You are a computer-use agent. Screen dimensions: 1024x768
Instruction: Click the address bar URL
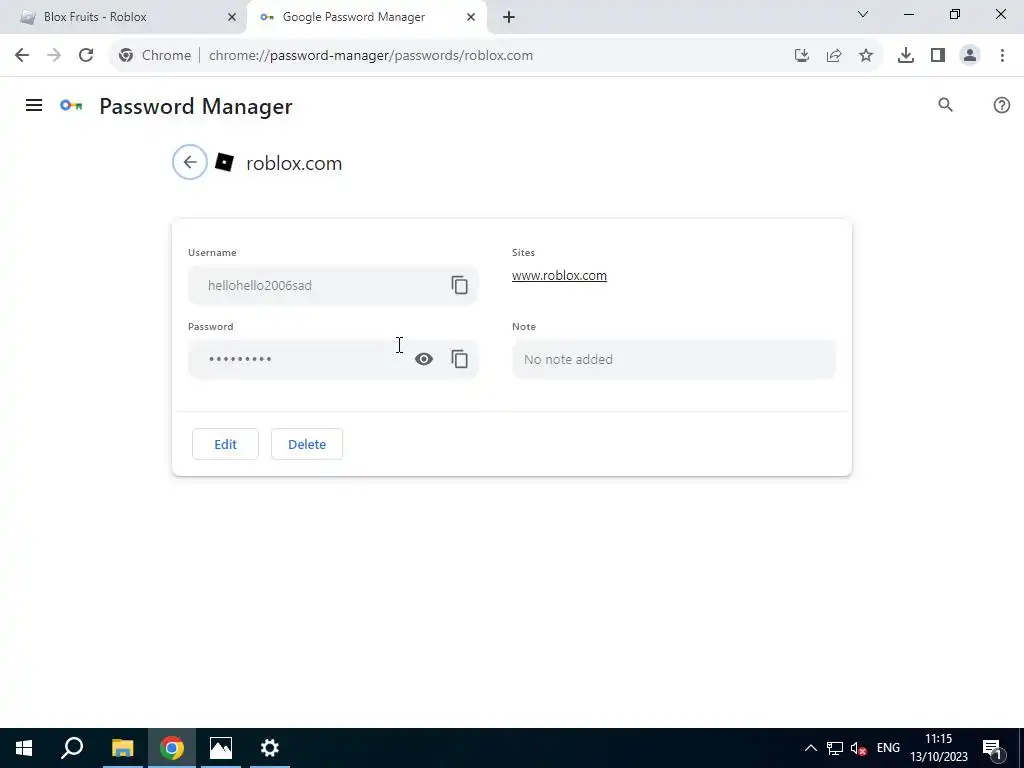point(370,55)
